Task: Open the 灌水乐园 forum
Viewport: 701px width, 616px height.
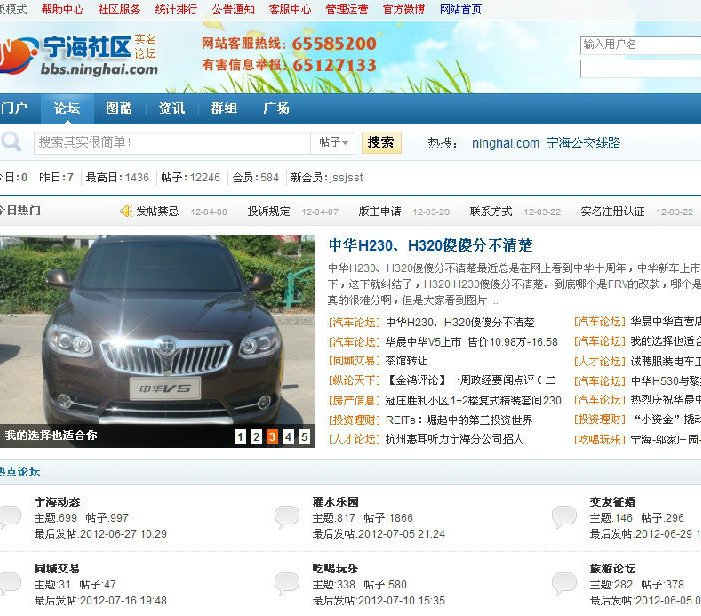Action: (x=335, y=502)
